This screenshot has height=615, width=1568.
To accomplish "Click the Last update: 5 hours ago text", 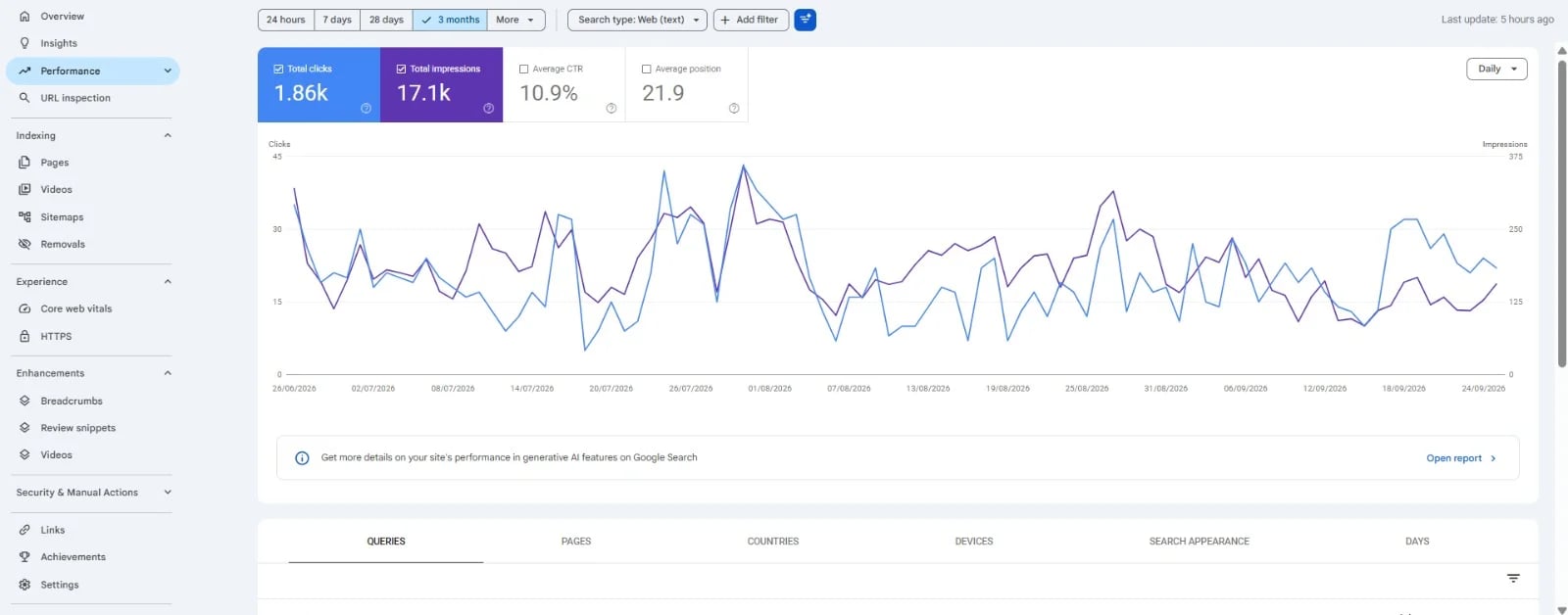I will [1497, 20].
